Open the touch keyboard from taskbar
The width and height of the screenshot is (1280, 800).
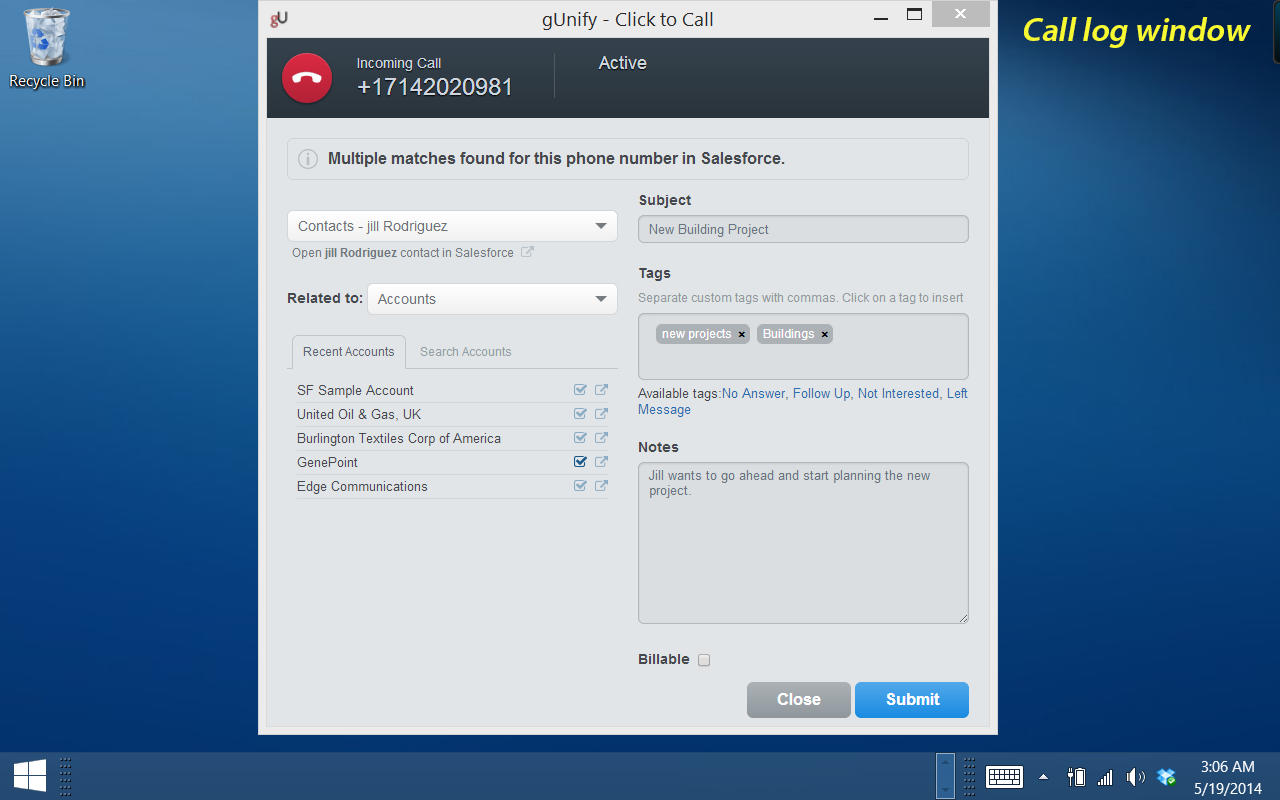coord(1004,777)
